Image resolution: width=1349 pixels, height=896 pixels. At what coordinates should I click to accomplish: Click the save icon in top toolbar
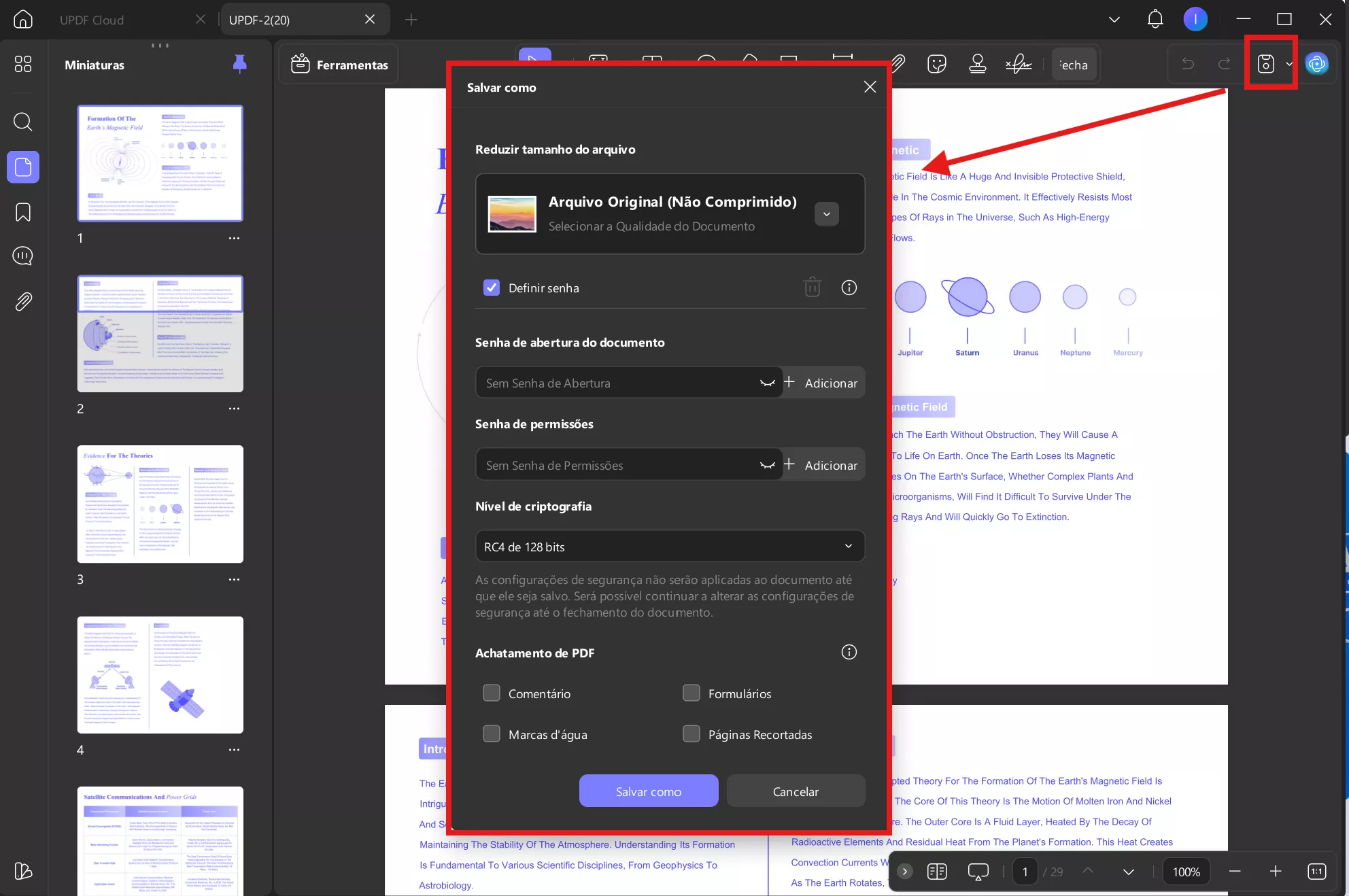pyautogui.click(x=1265, y=64)
